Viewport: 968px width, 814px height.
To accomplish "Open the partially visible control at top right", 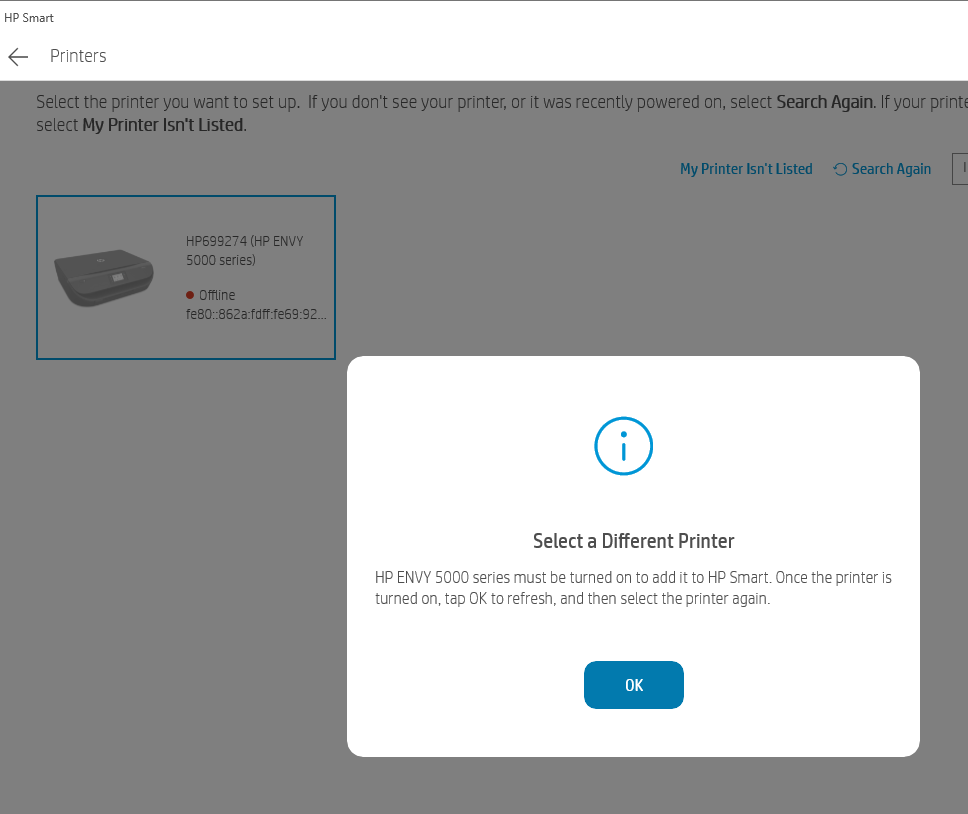I will pos(961,168).
